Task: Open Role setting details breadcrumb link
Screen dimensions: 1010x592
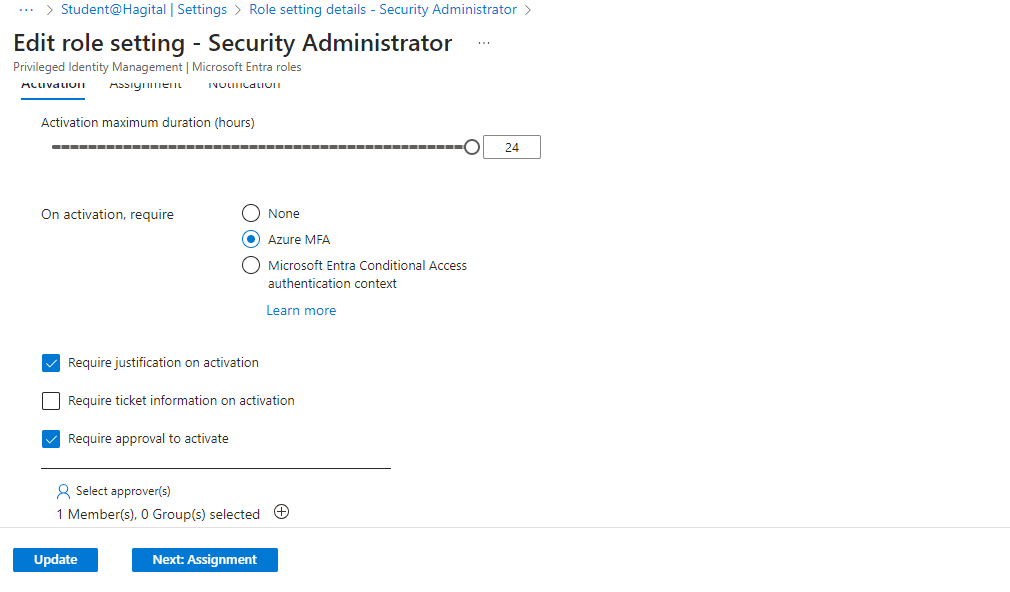Action: (383, 9)
